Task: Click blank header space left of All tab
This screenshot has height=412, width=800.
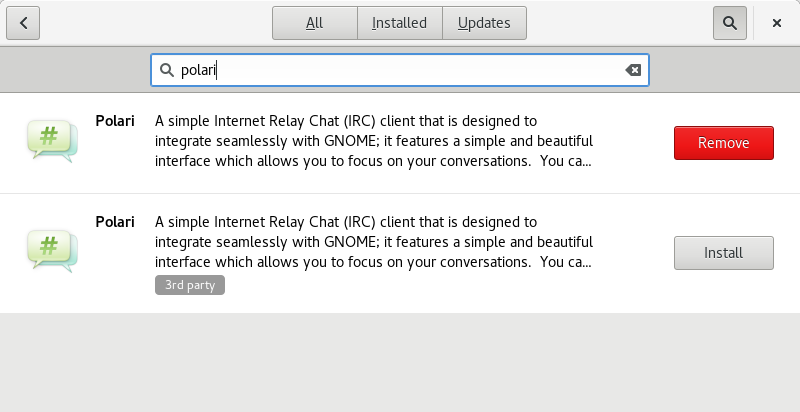Action: click(156, 23)
